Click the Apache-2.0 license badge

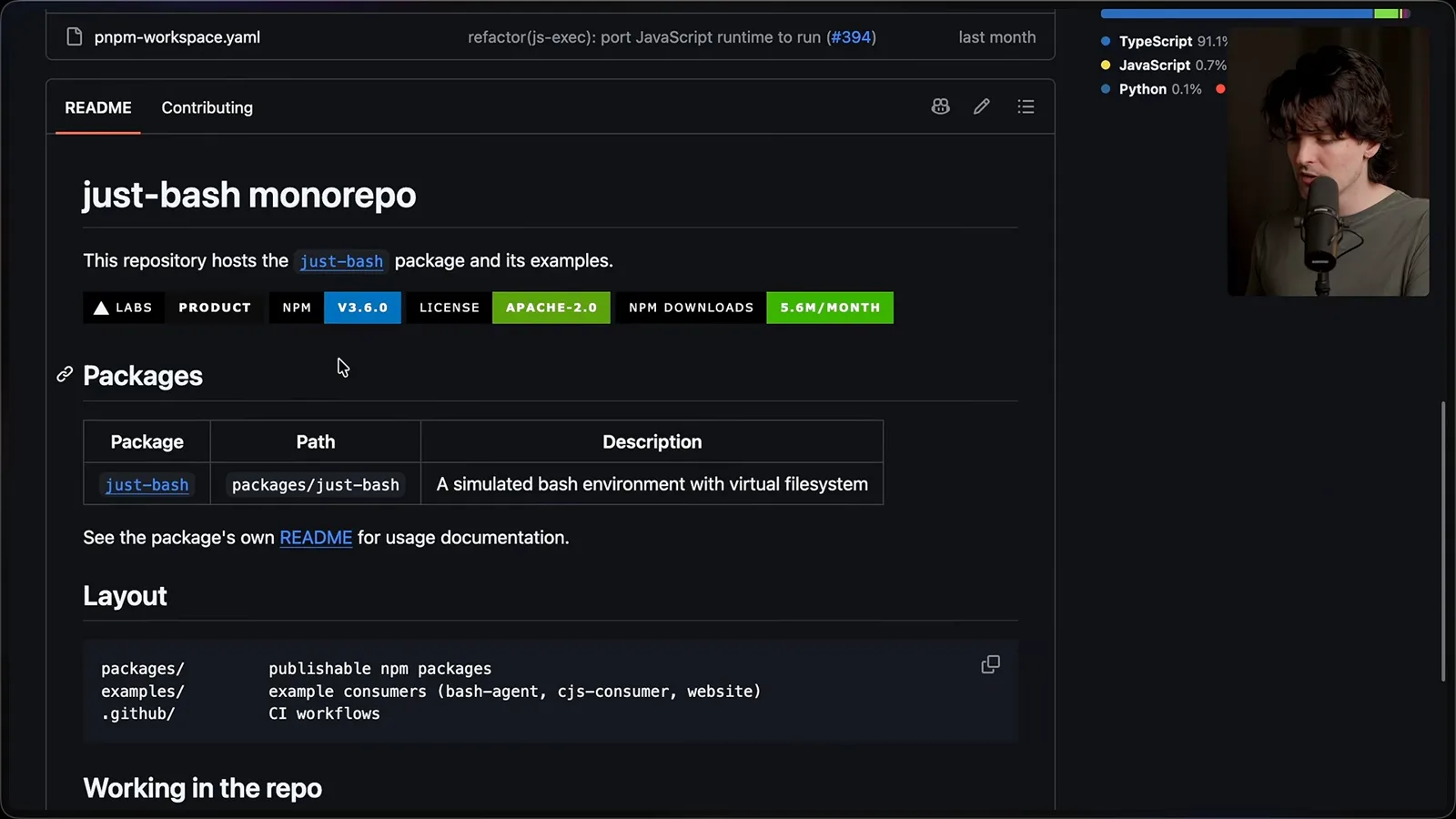[x=508, y=308]
